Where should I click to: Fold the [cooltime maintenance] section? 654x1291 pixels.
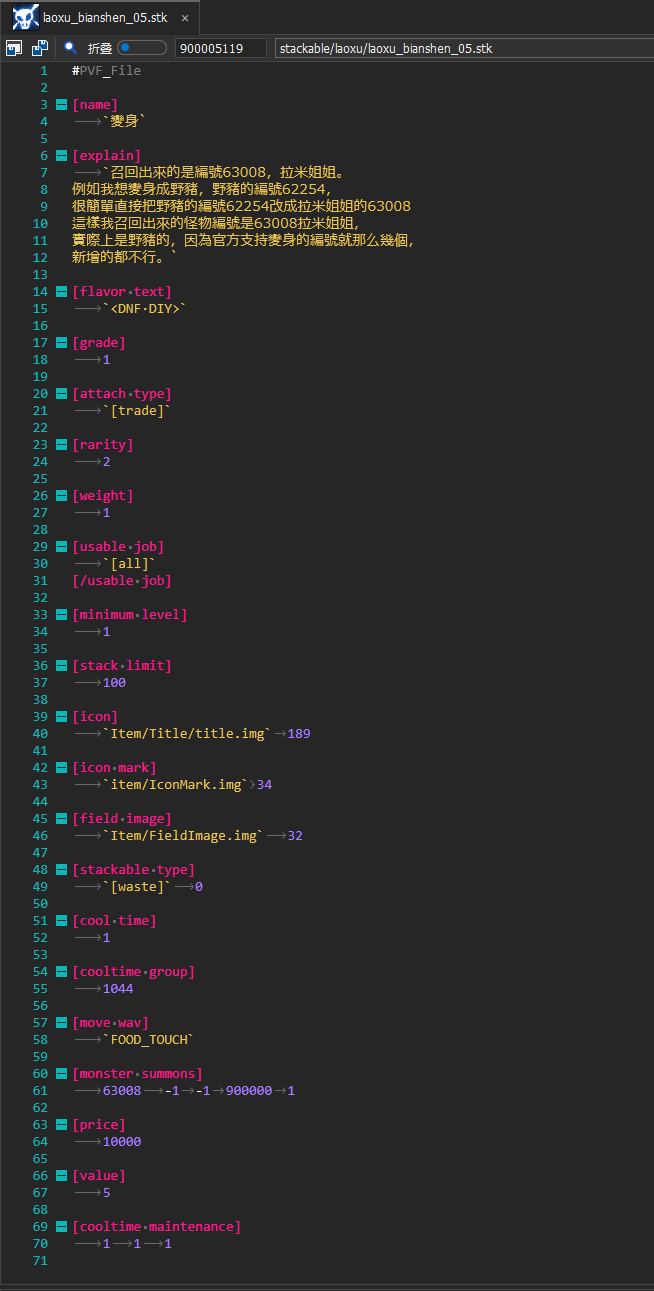pyautogui.click(x=61, y=1227)
